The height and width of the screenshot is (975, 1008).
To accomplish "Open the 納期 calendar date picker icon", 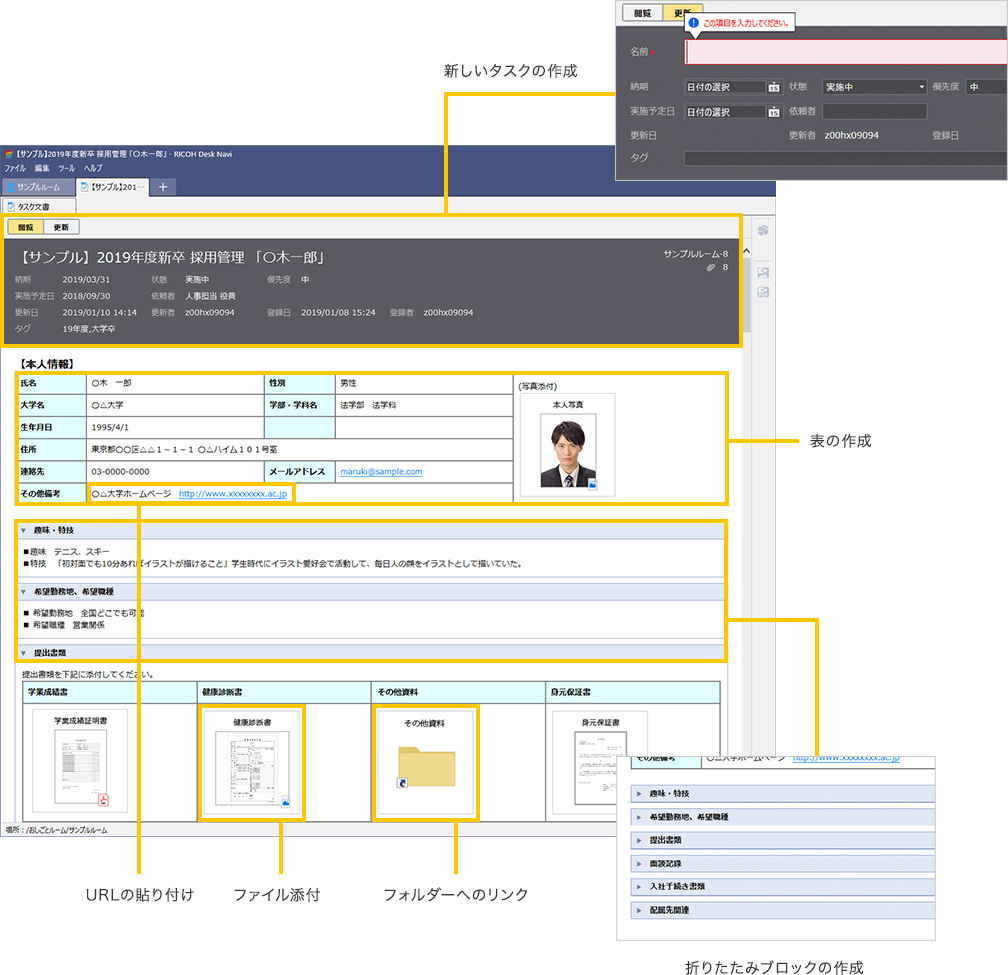I will (x=773, y=88).
